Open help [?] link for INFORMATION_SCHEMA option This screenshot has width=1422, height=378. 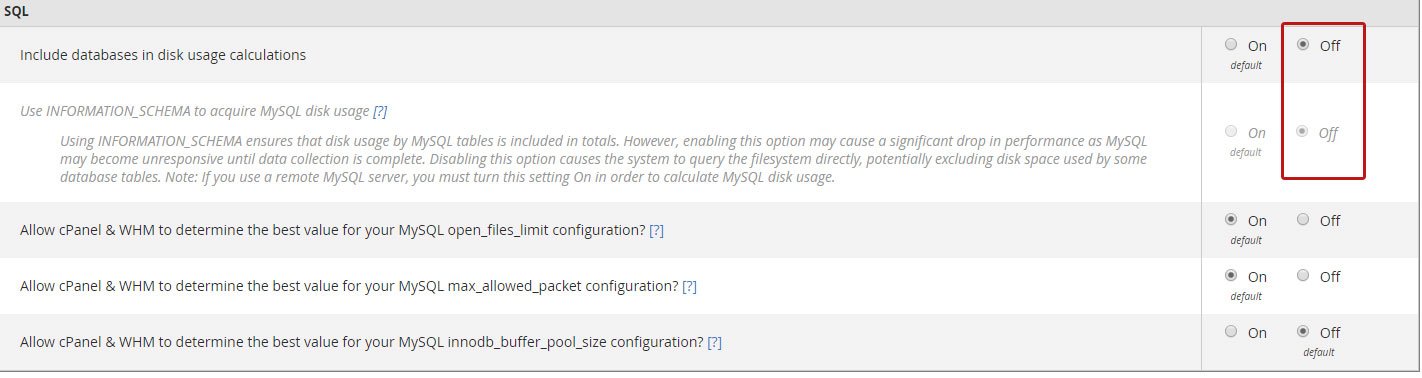pyautogui.click(x=380, y=111)
